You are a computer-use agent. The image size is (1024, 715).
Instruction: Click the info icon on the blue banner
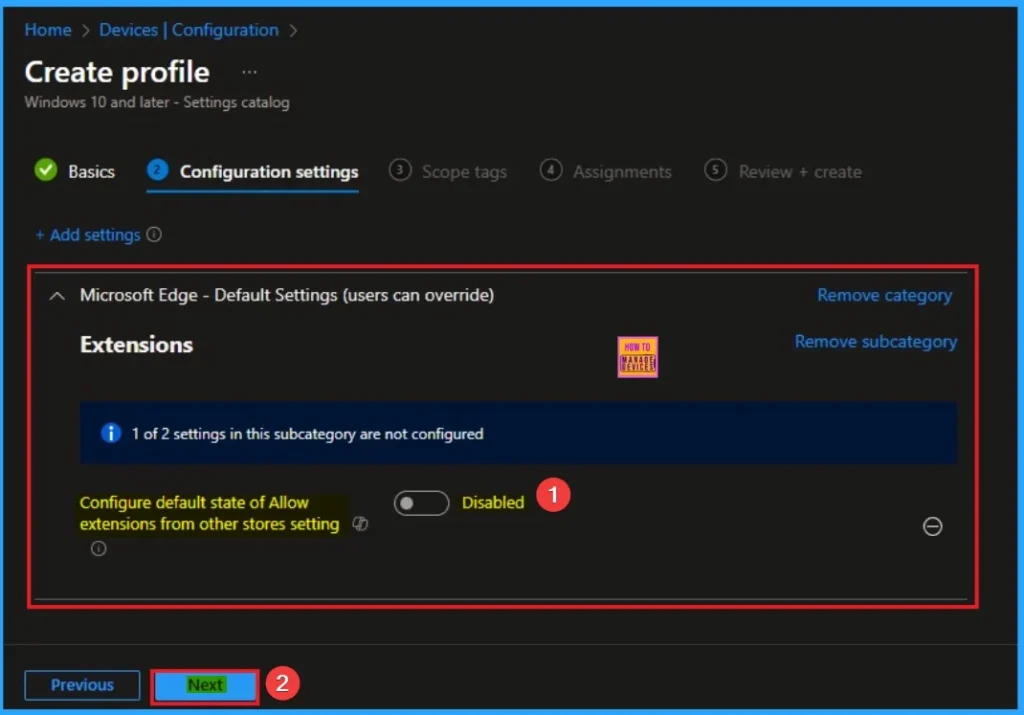(111, 433)
